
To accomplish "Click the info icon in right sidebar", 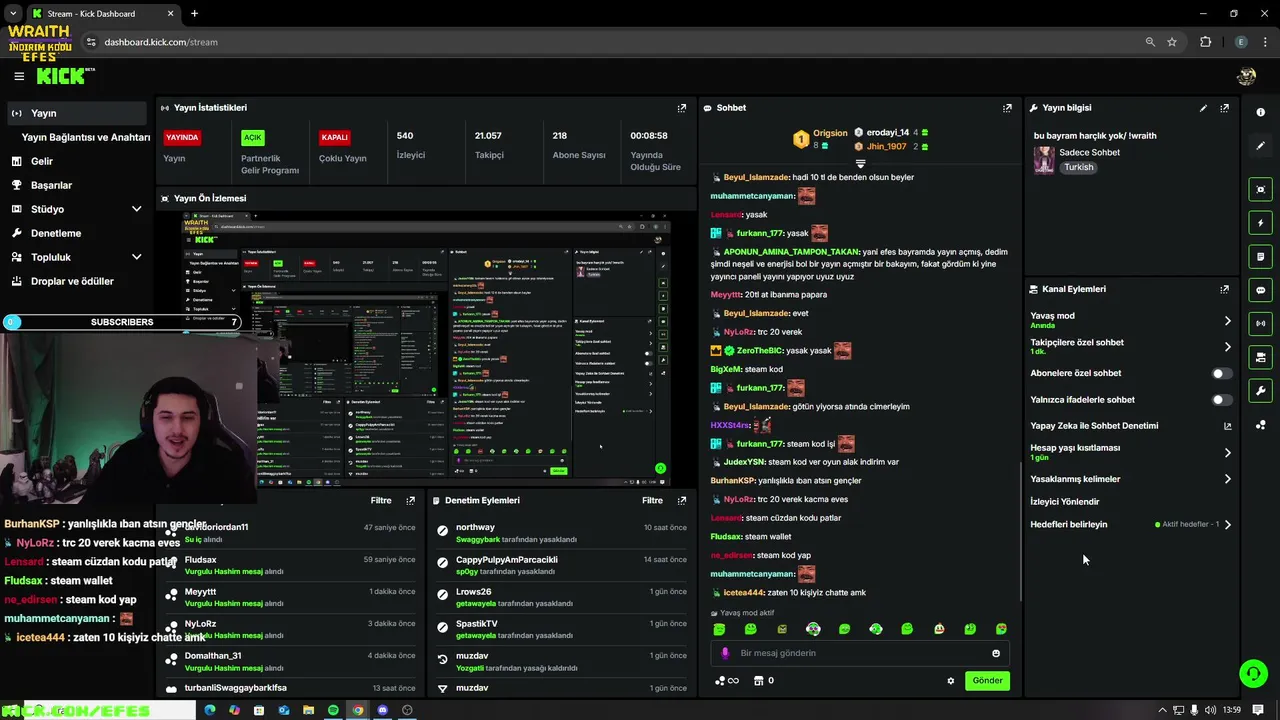I will point(1260,112).
